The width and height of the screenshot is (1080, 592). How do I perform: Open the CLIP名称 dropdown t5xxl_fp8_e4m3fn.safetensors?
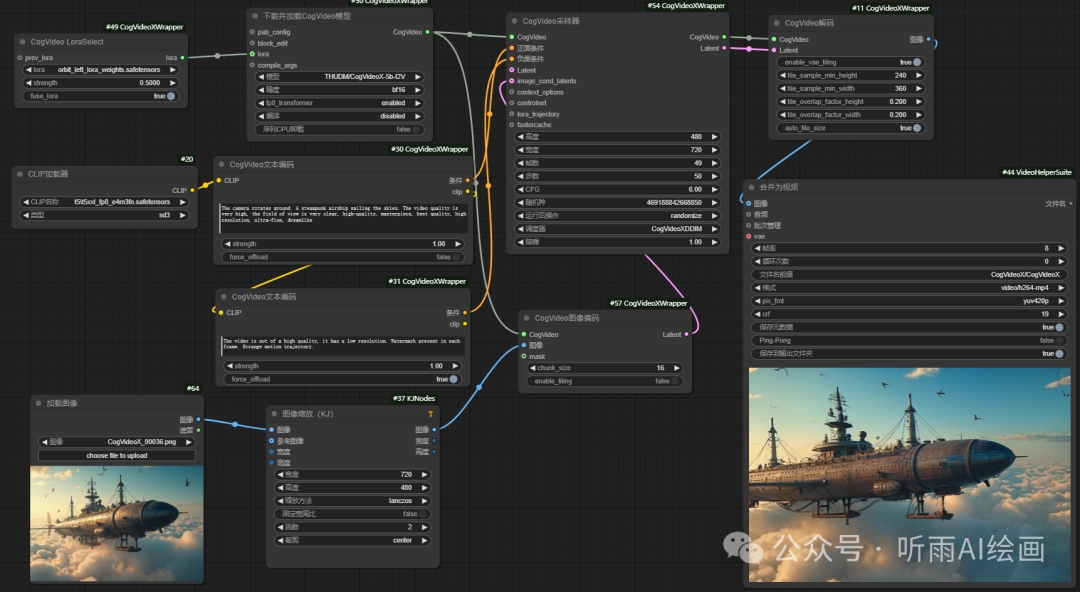[104, 203]
